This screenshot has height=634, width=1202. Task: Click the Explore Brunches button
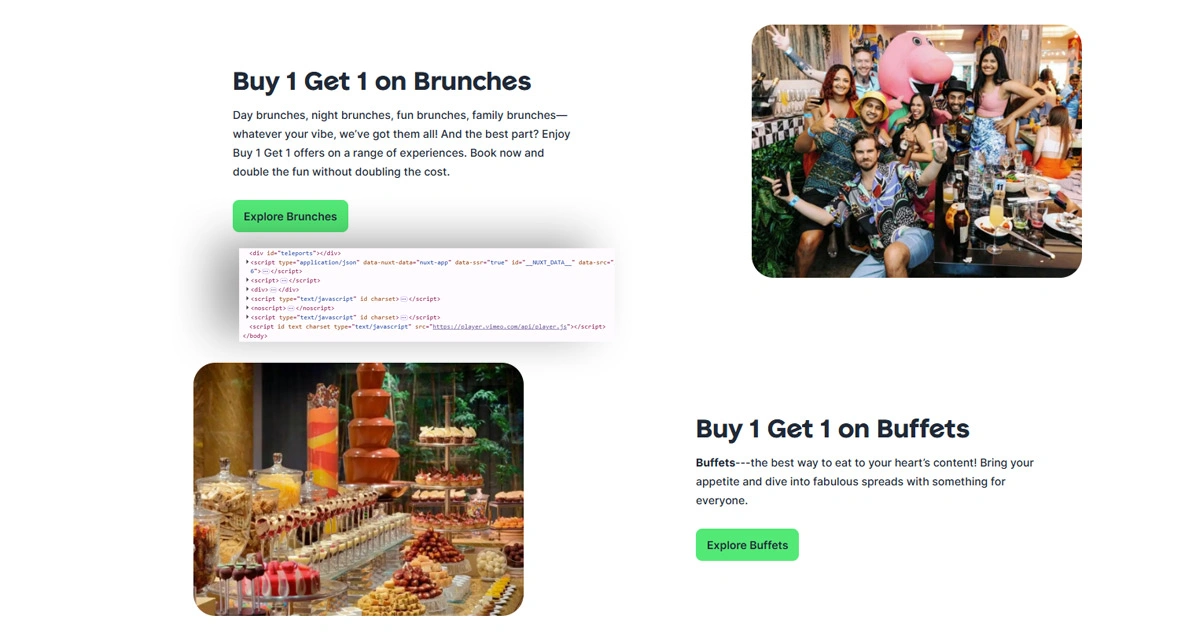click(290, 216)
